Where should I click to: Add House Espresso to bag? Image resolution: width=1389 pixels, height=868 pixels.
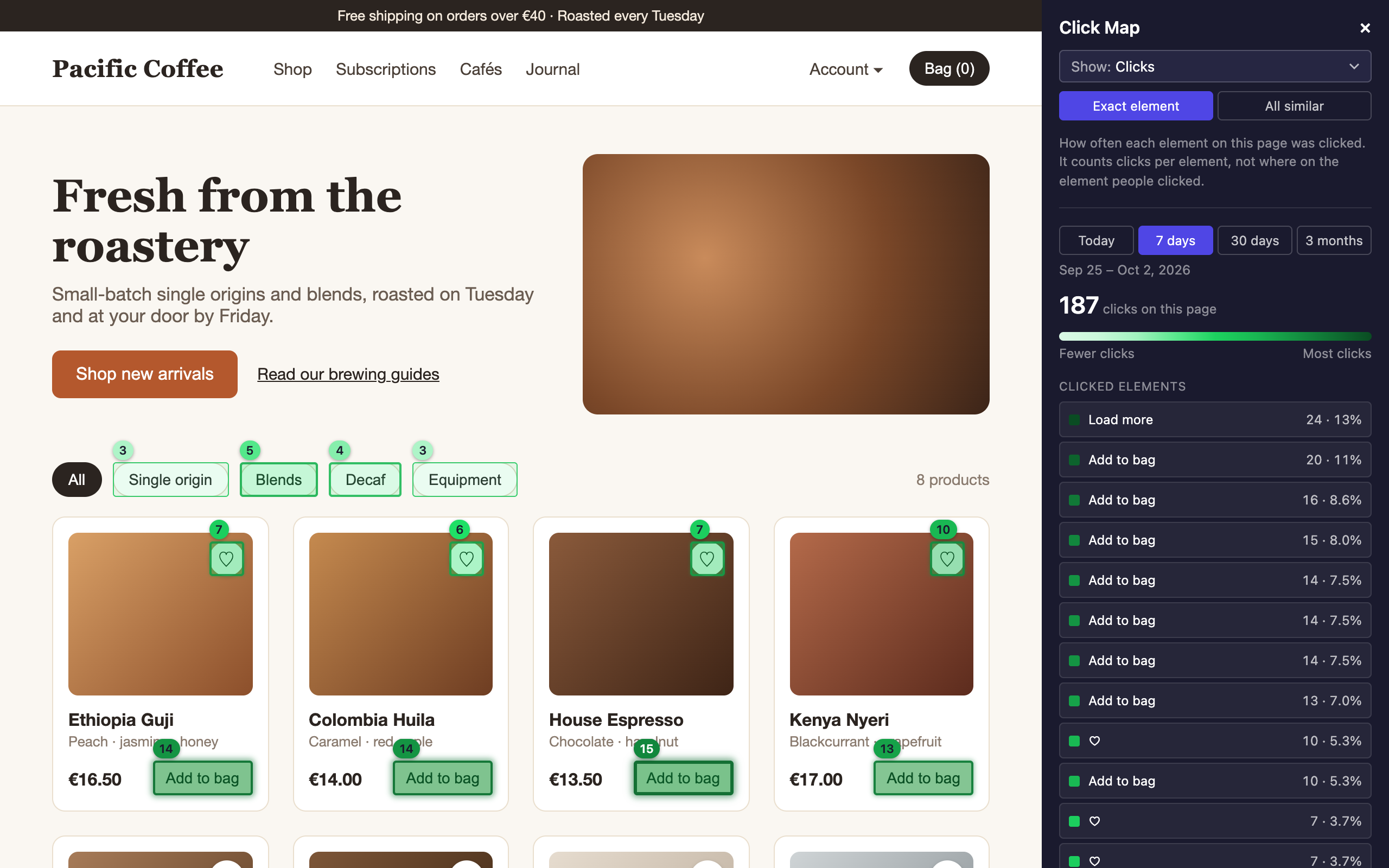pos(683,778)
